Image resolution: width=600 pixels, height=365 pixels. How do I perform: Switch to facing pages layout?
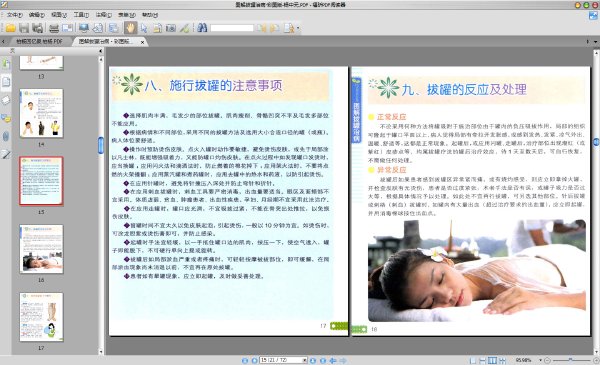(492, 360)
